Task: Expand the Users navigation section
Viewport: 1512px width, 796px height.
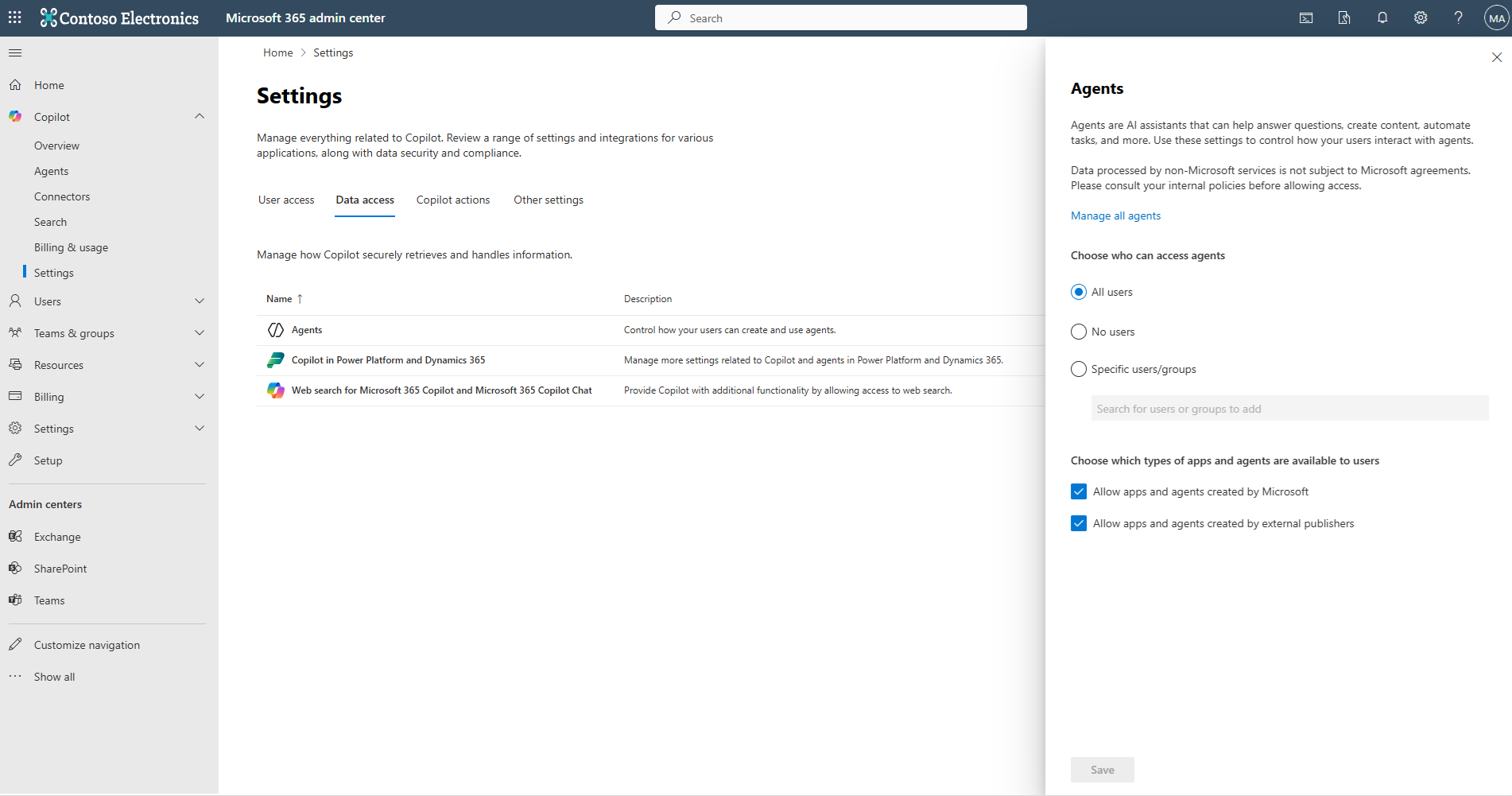Action: click(x=200, y=301)
